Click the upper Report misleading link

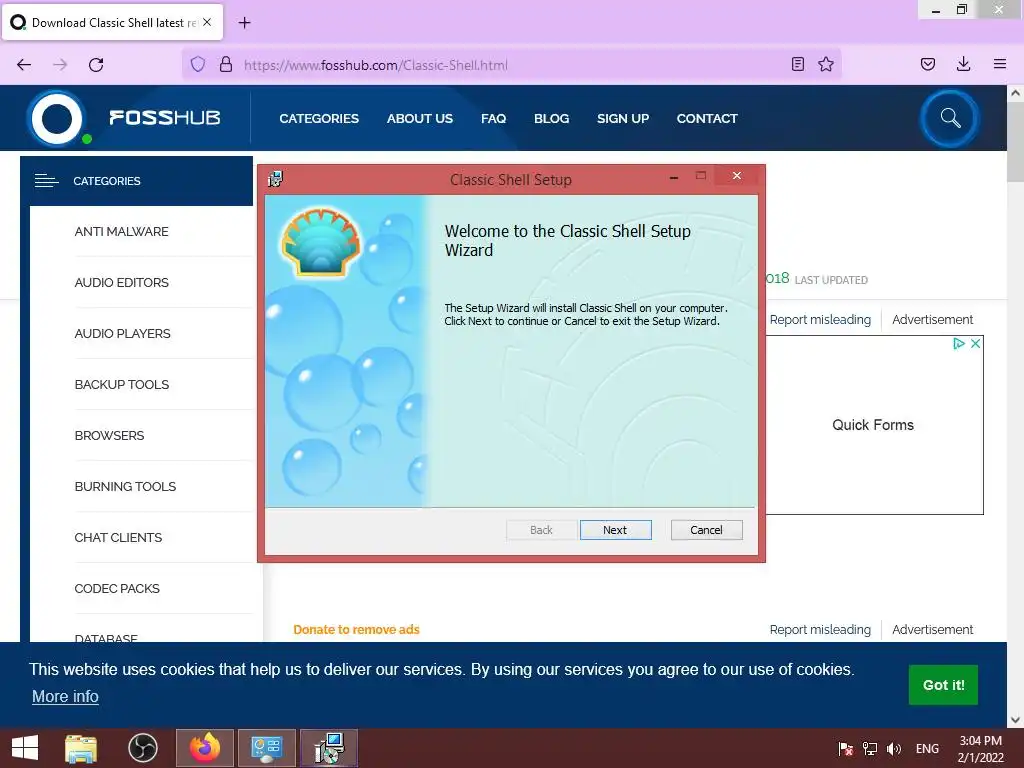[x=820, y=319]
